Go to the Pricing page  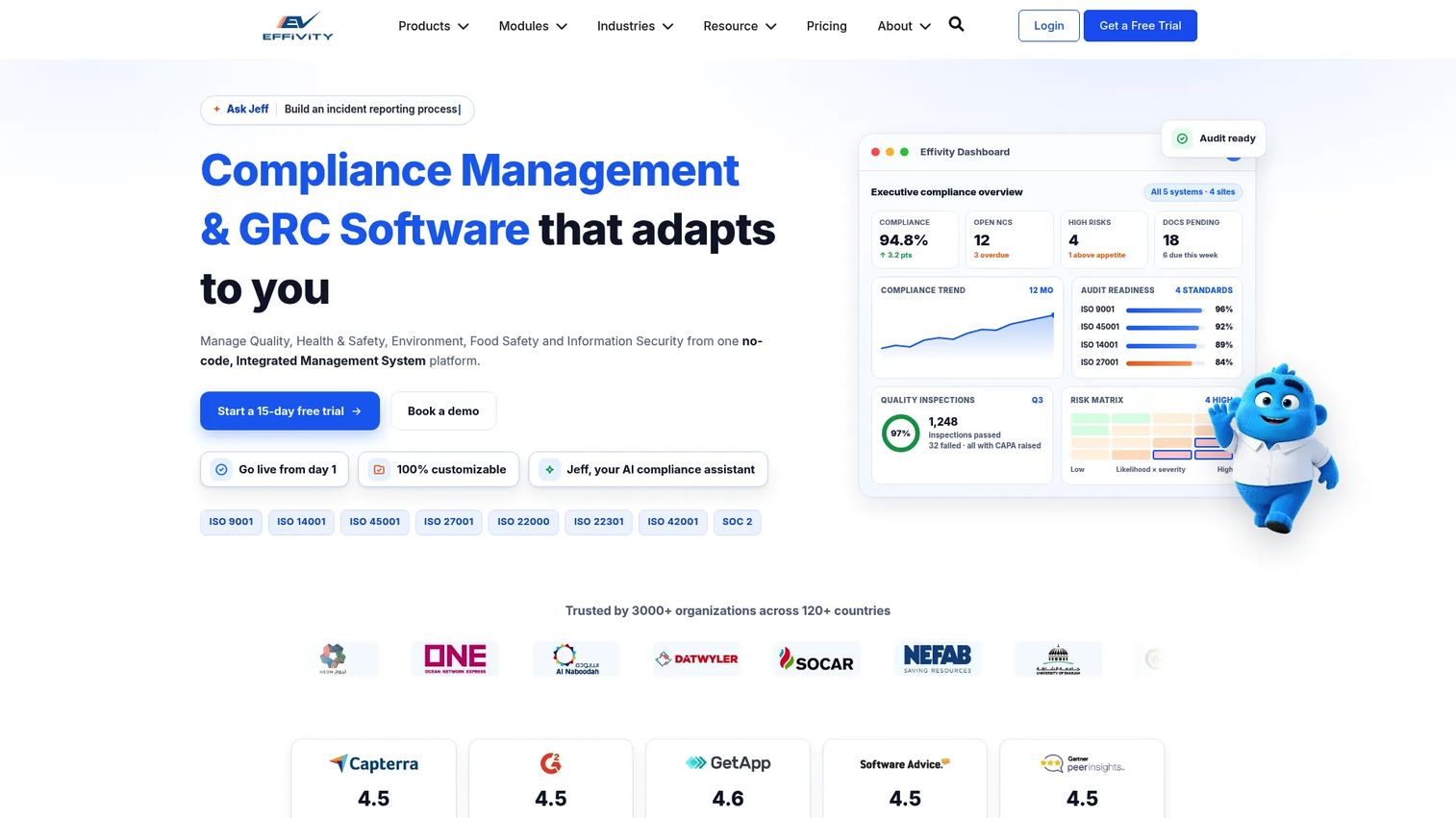826,26
